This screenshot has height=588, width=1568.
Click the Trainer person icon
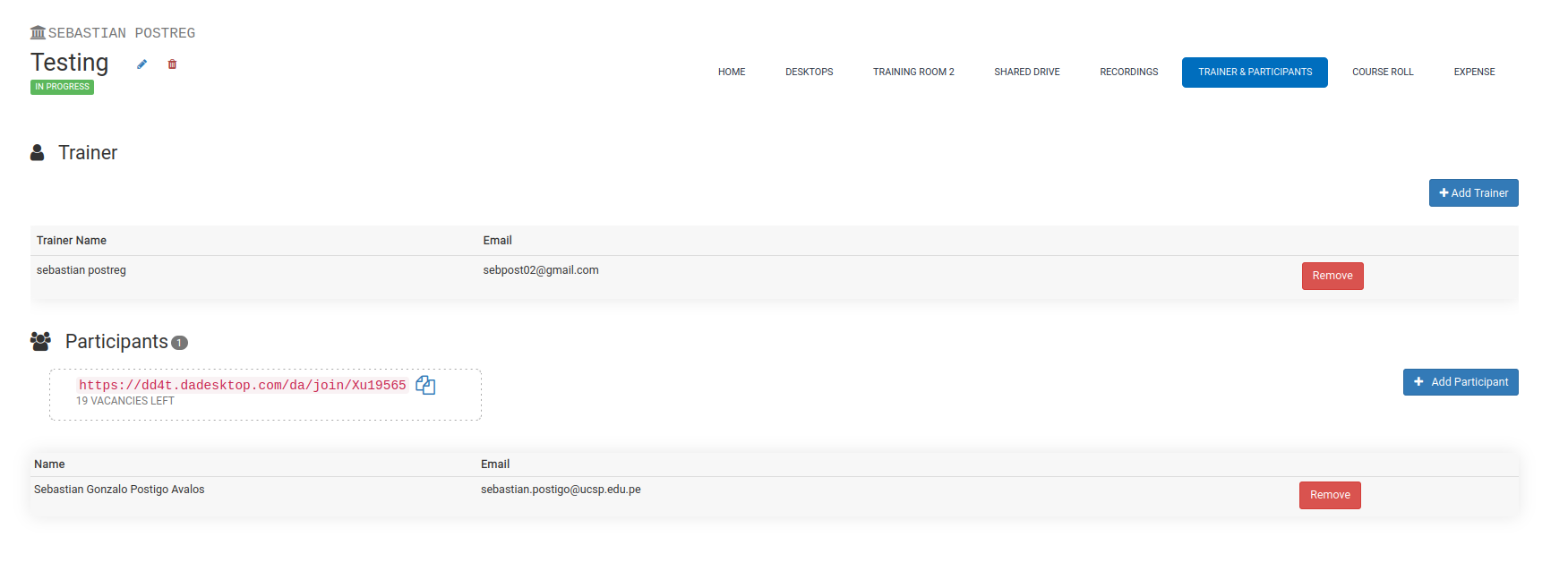[38, 153]
